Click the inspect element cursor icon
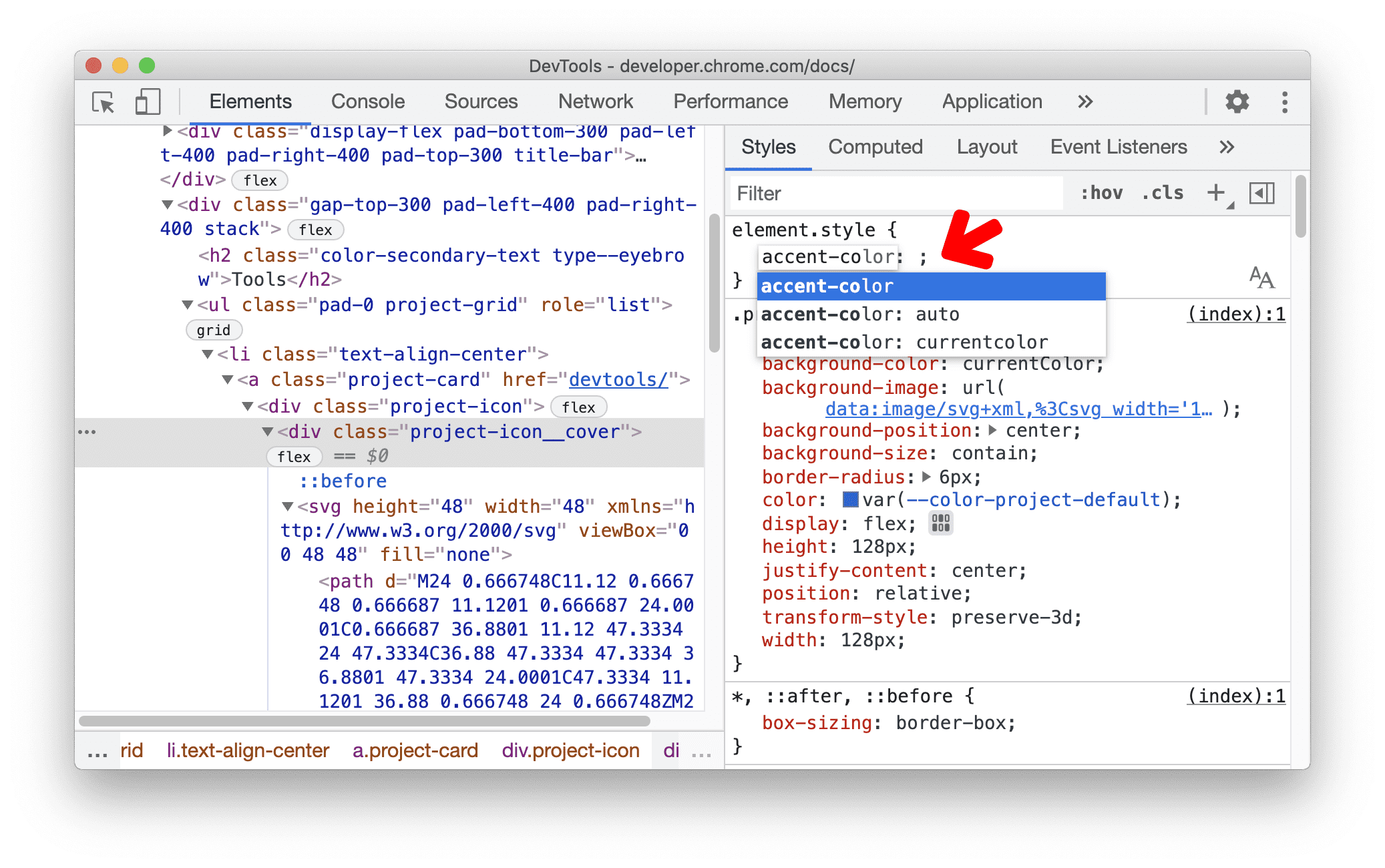The width and height of the screenshot is (1385, 868). [x=104, y=100]
